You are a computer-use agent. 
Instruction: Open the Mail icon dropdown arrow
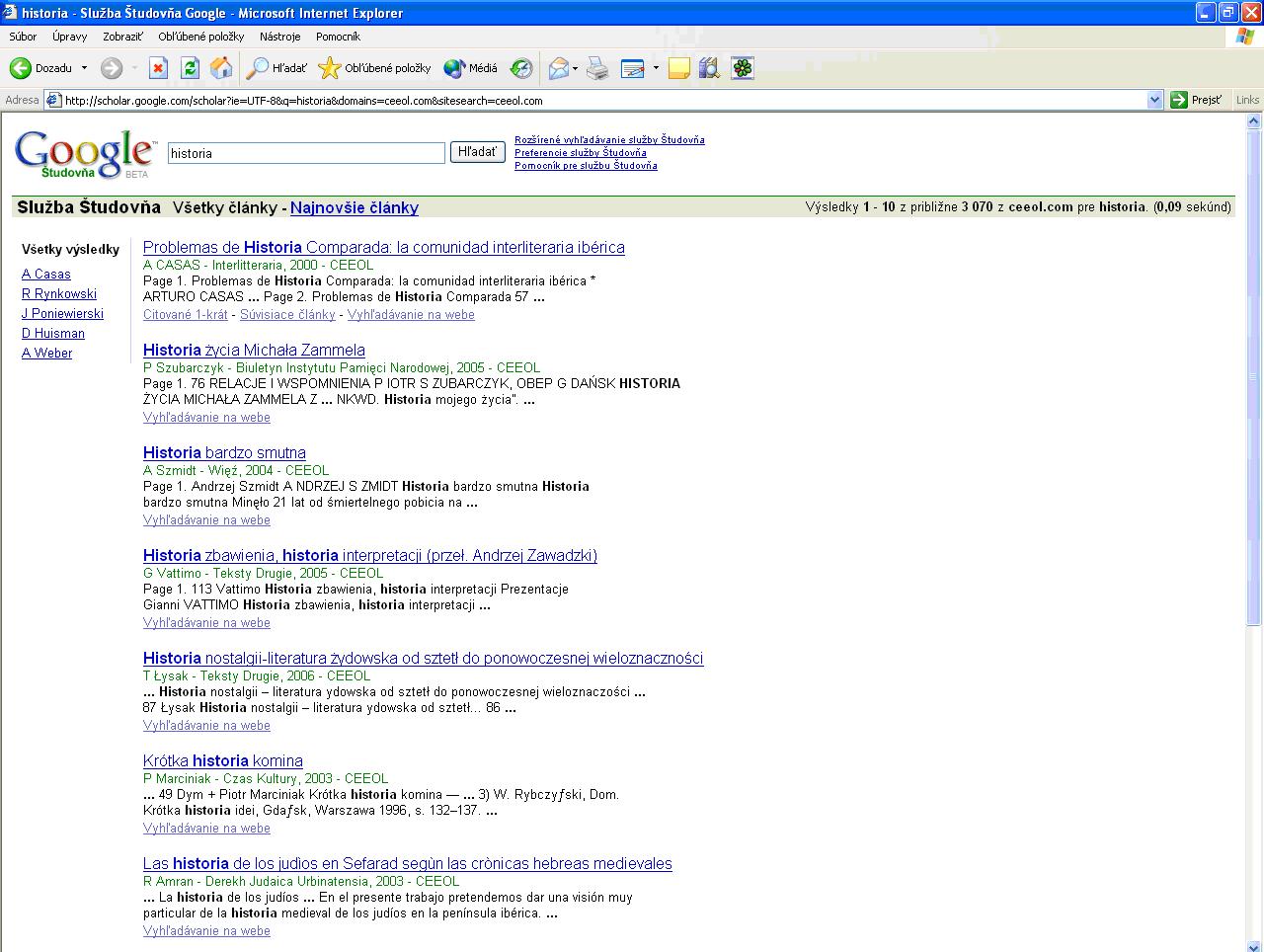click(x=575, y=68)
